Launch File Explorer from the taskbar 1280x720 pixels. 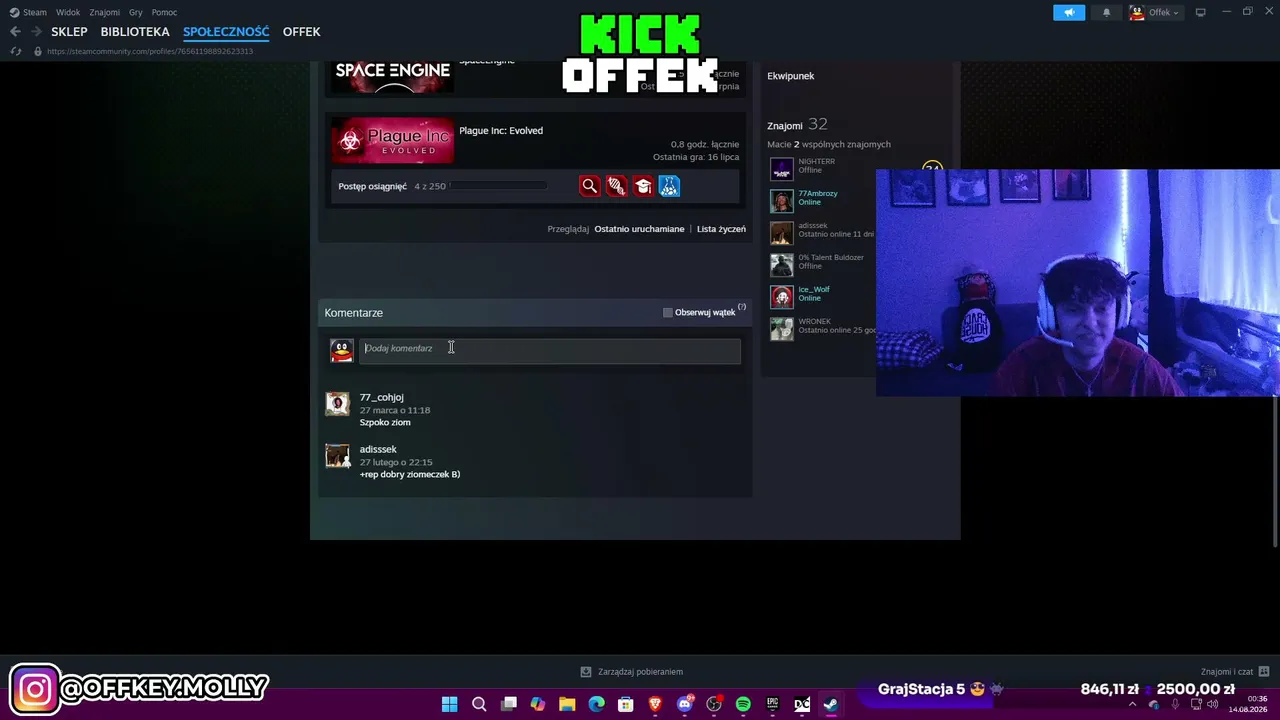coord(567,704)
